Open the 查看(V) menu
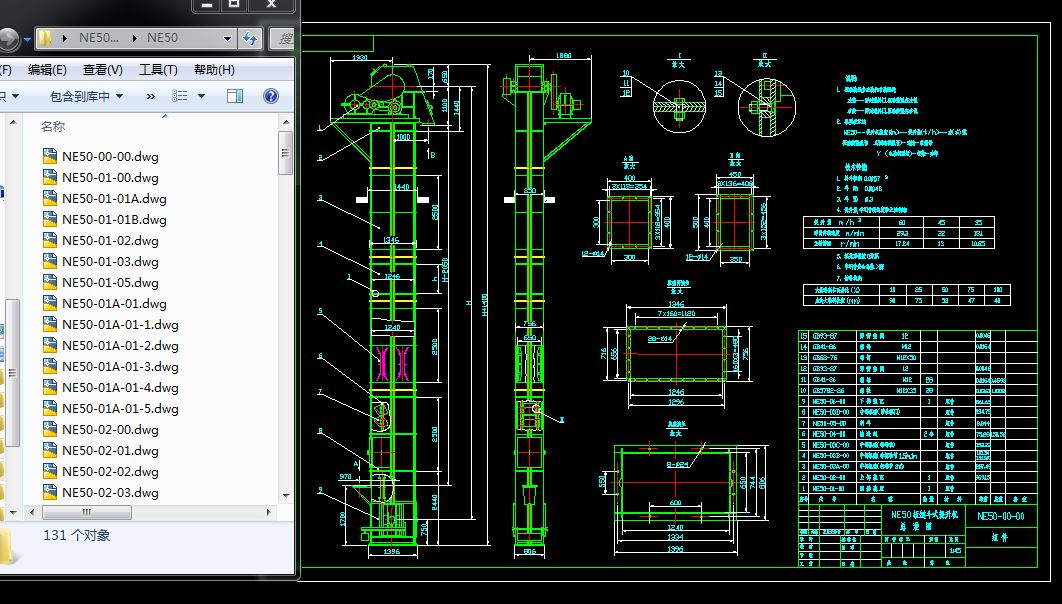1062x604 pixels. (102, 70)
